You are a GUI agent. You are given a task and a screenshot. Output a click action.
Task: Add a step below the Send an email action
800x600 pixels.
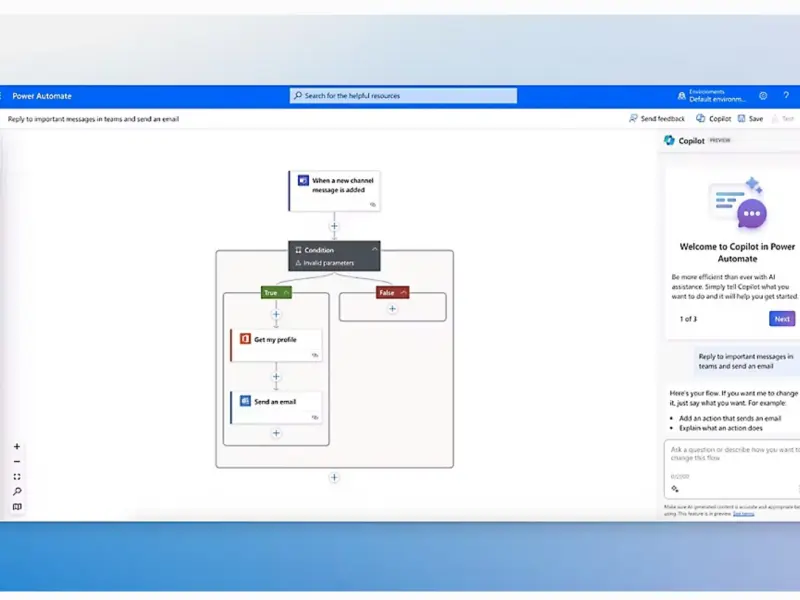coord(276,433)
